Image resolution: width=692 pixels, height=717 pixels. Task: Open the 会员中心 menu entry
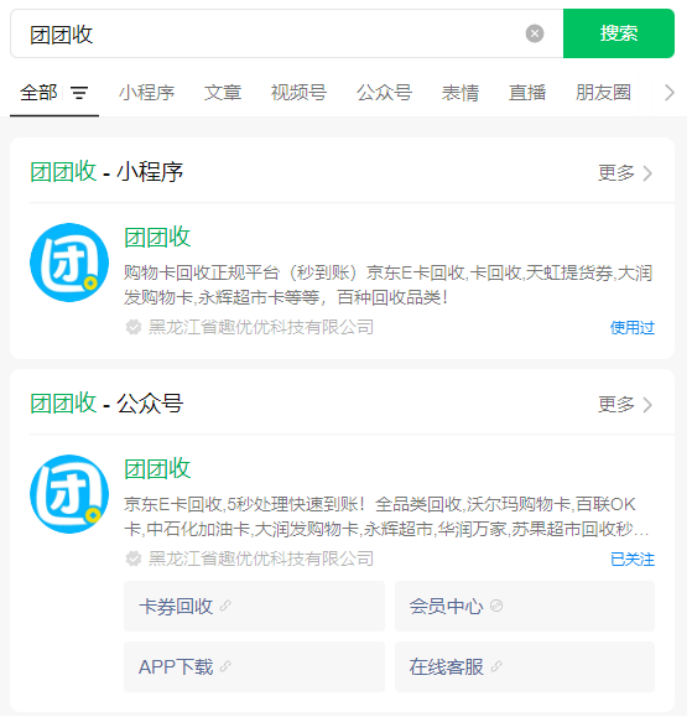pyautogui.click(x=525, y=606)
